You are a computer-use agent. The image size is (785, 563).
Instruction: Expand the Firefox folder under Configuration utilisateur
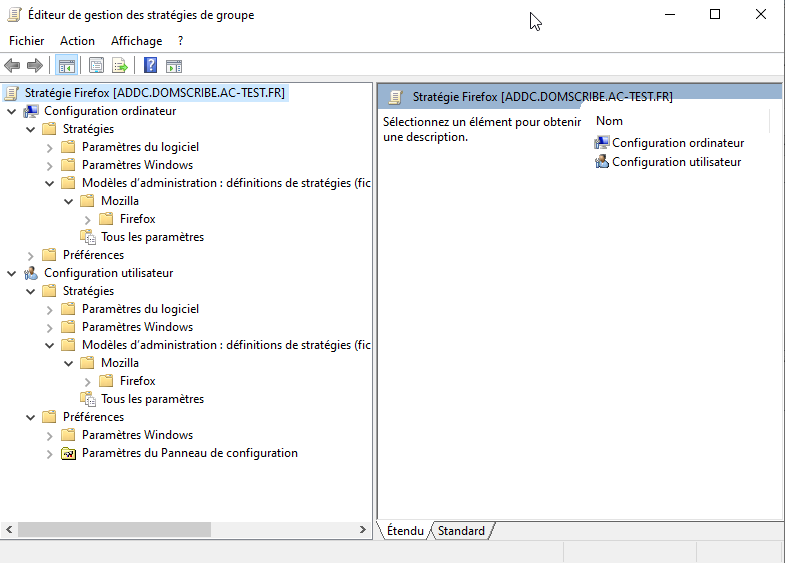pyautogui.click(x=88, y=382)
